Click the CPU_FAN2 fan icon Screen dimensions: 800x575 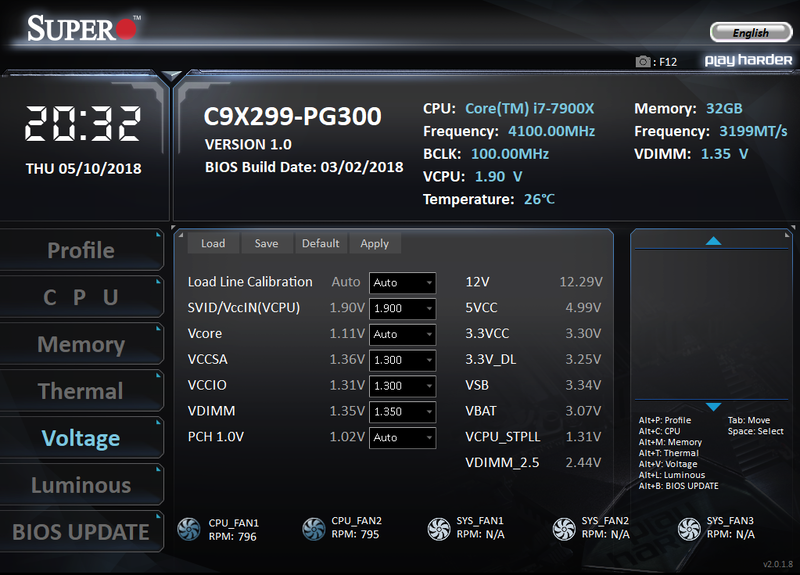313,529
